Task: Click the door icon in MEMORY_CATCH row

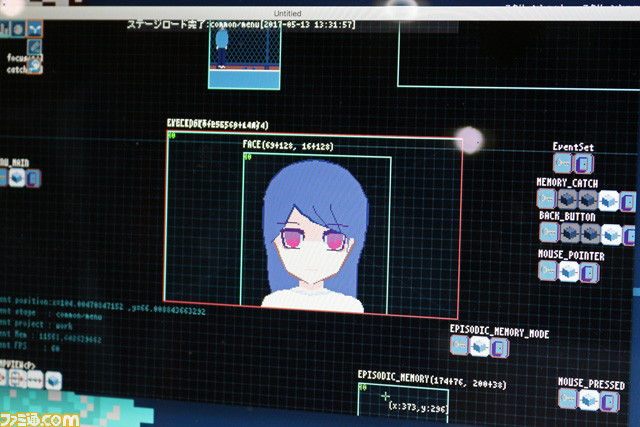Action: 628,202
